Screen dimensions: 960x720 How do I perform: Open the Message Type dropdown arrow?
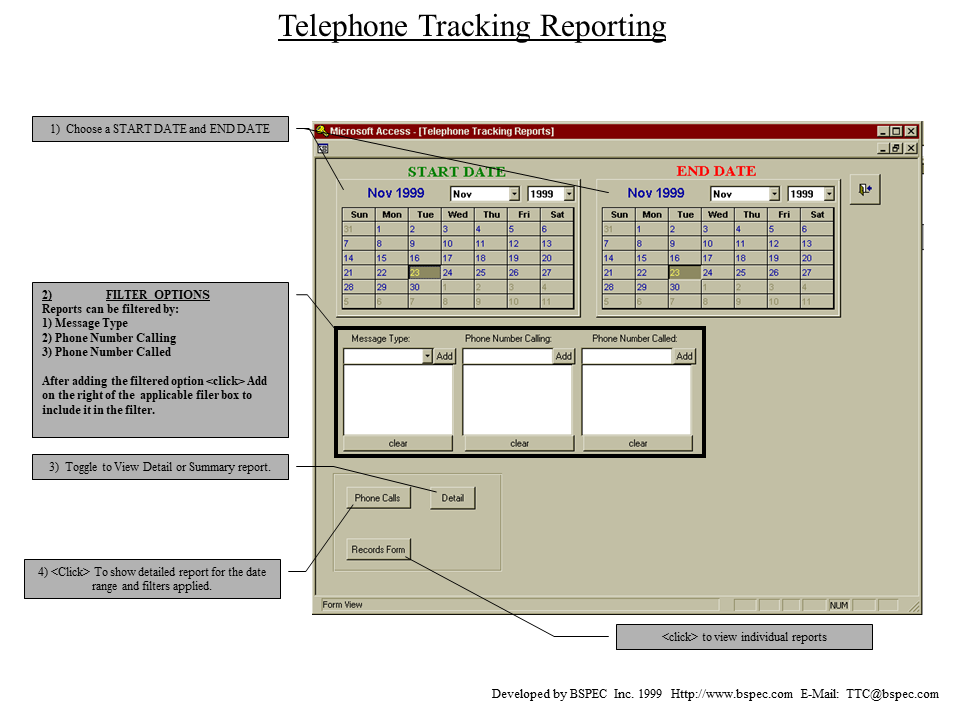(427, 356)
